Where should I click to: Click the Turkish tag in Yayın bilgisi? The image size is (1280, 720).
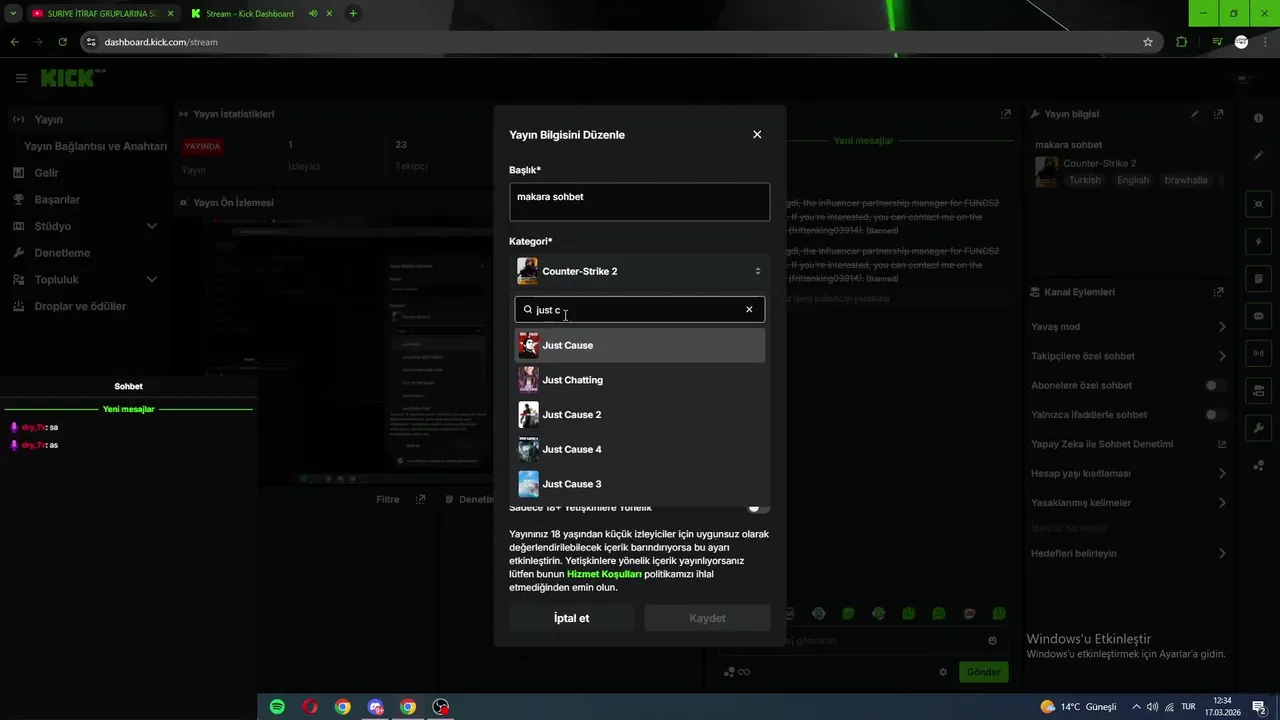(1085, 180)
